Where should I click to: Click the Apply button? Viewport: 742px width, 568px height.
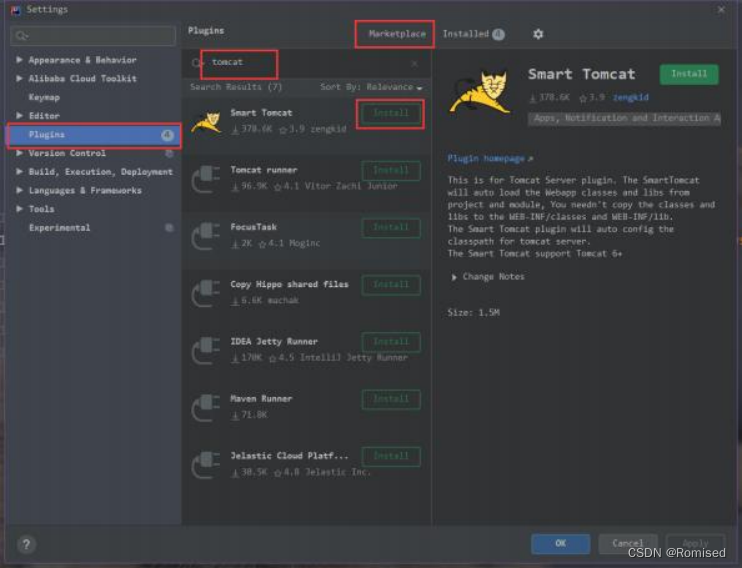tap(695, 543)
